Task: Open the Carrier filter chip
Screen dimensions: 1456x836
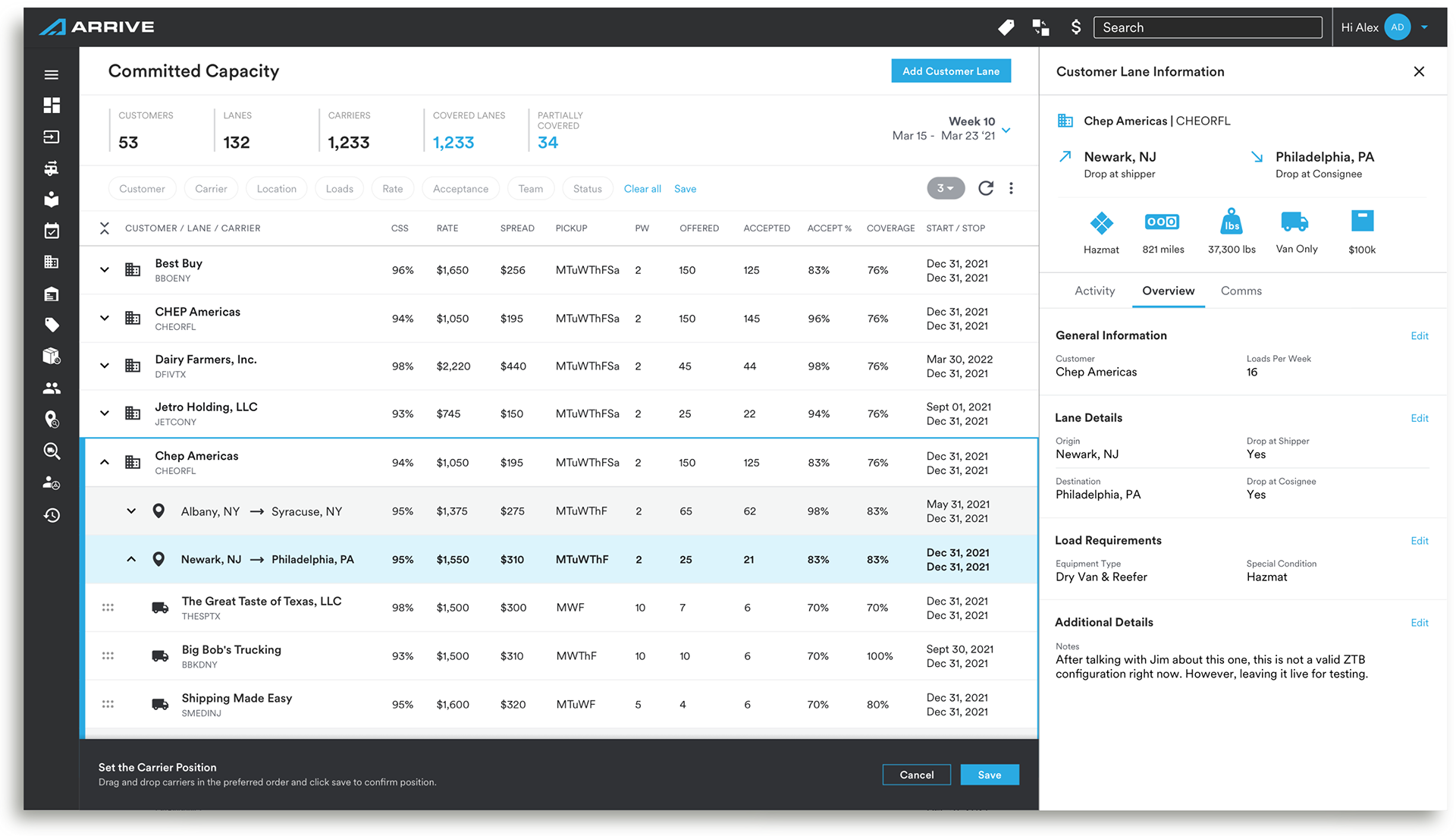Action: pos(211,188)
